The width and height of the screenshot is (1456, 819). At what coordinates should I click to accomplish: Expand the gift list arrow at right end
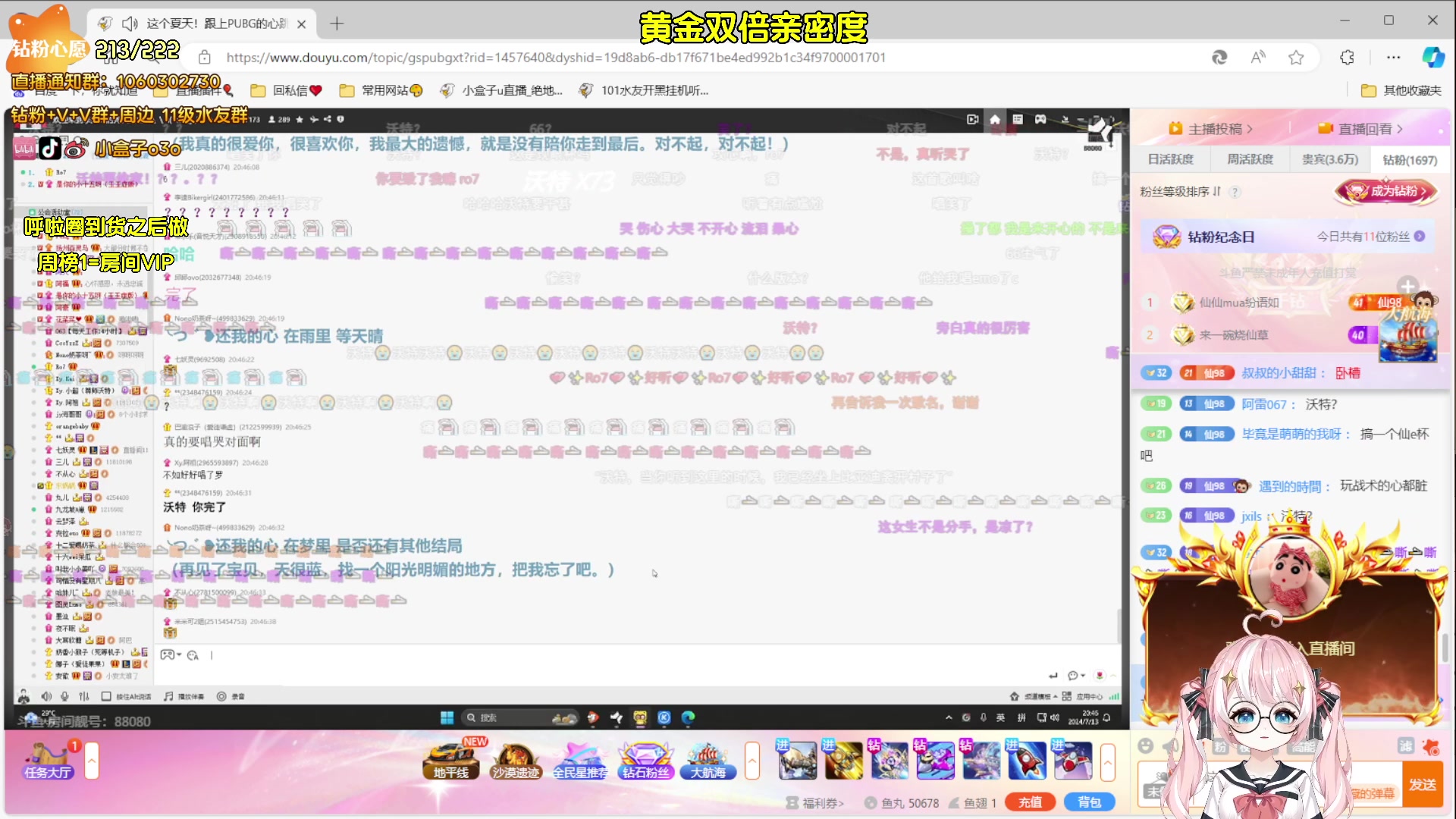click(1108, 761)
